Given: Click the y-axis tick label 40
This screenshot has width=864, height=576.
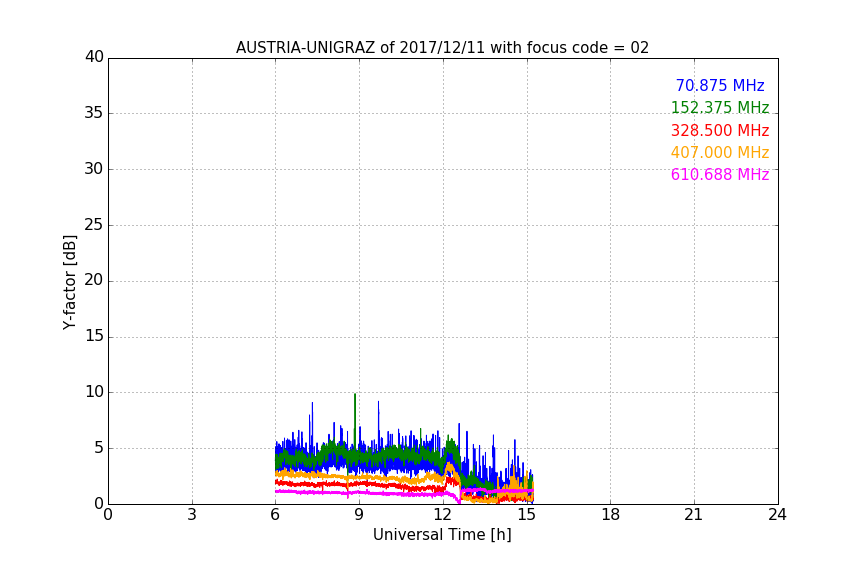Looking at the screenshot, I should click(x=94, y=57).
